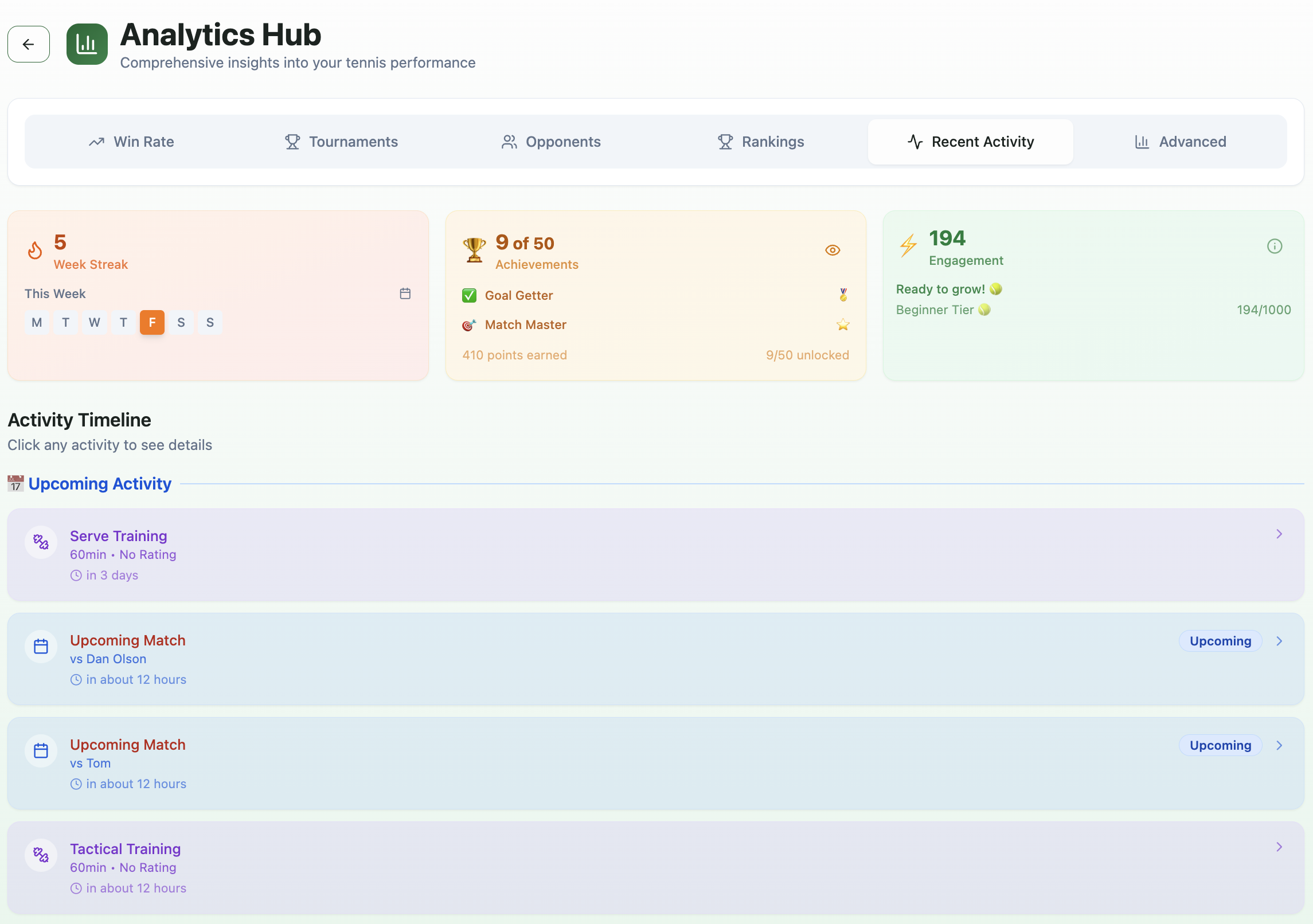Click the green Analytics Hub chart logo

point(87,44)
